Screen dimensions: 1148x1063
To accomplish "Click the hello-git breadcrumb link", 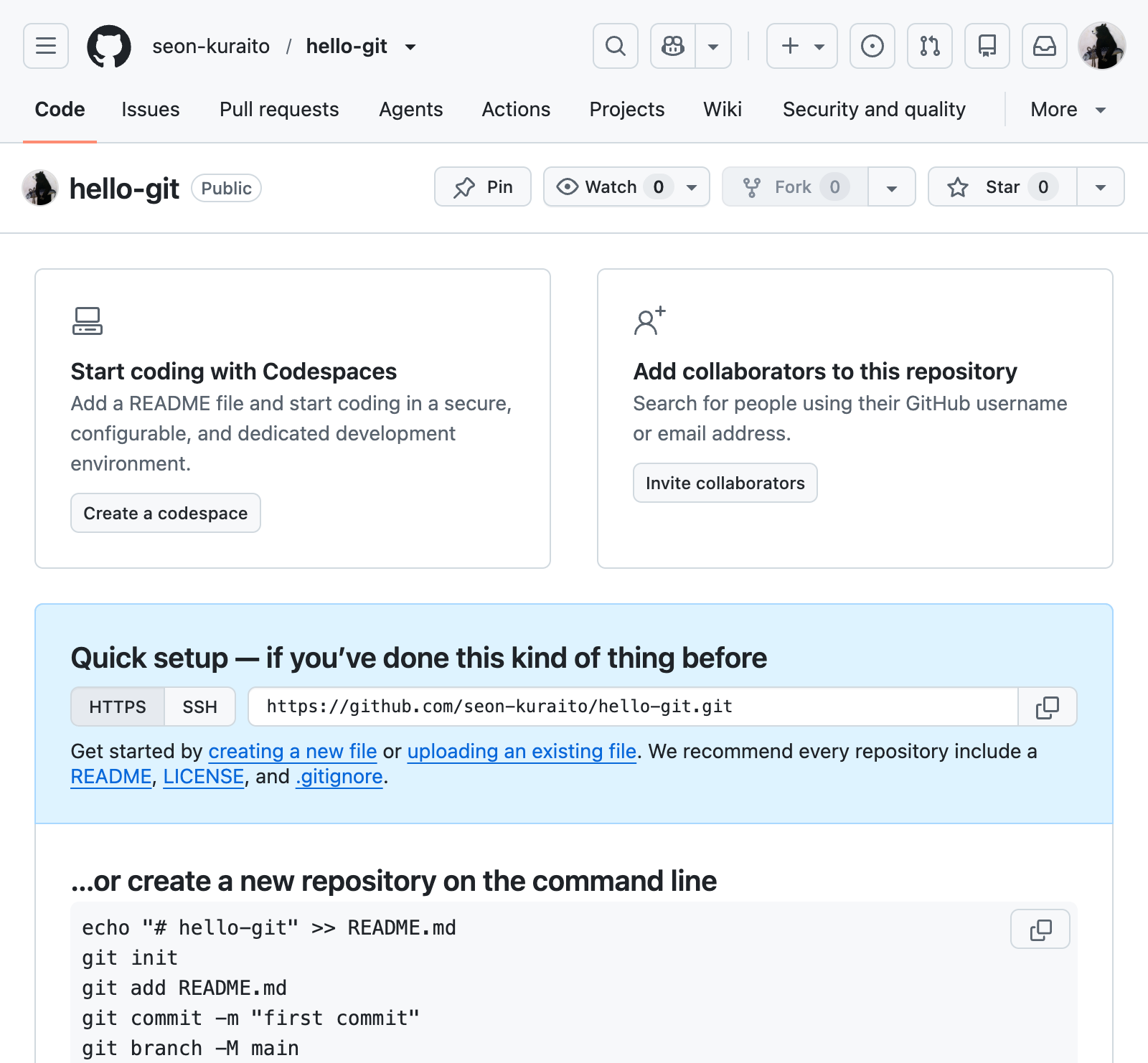I will [347, 47].
